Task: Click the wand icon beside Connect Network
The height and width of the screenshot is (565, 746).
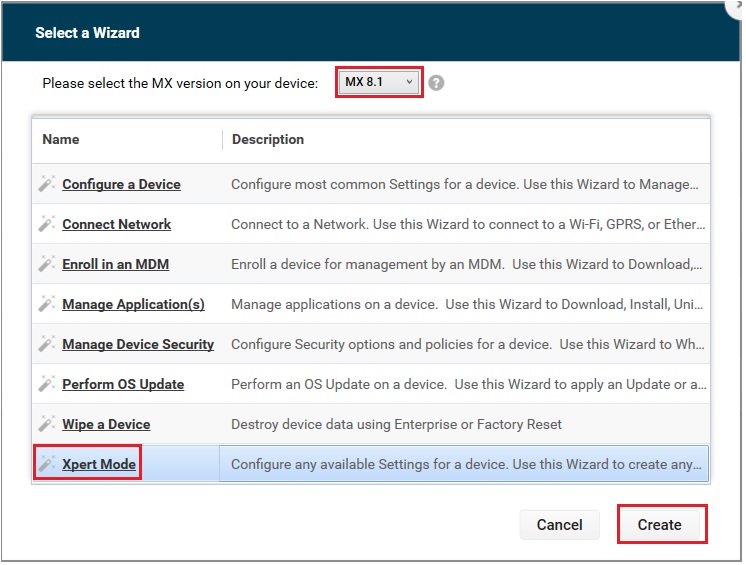Action: pos(47,224)
